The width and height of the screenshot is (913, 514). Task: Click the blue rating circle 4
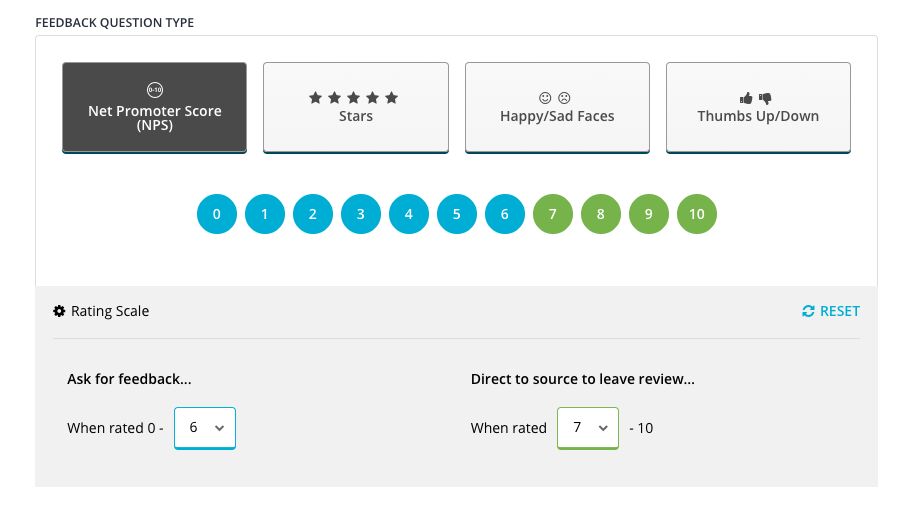pos(409,214)
